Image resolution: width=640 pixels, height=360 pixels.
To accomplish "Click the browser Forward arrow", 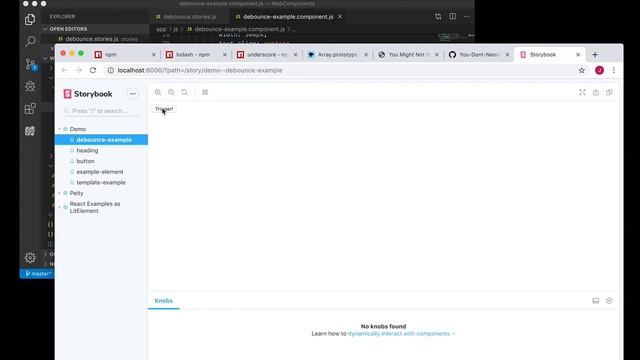I will (x=78, y=70).
